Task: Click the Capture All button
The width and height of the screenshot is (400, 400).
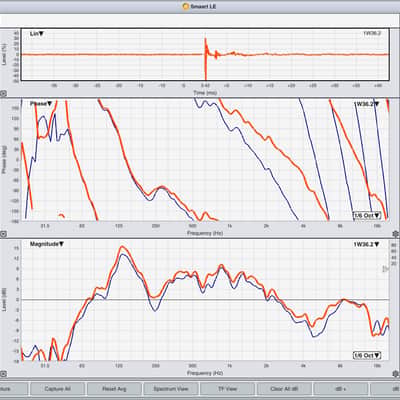Action: point(57,389)
